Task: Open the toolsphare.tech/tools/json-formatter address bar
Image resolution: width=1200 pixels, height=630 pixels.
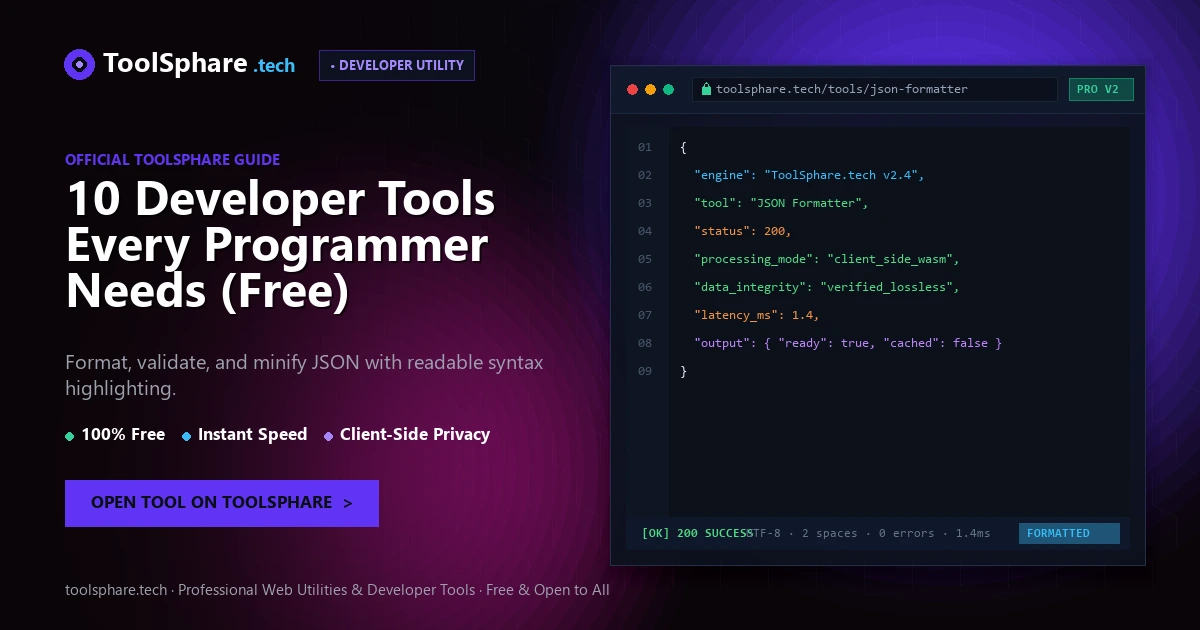Action: pos(874,89)
